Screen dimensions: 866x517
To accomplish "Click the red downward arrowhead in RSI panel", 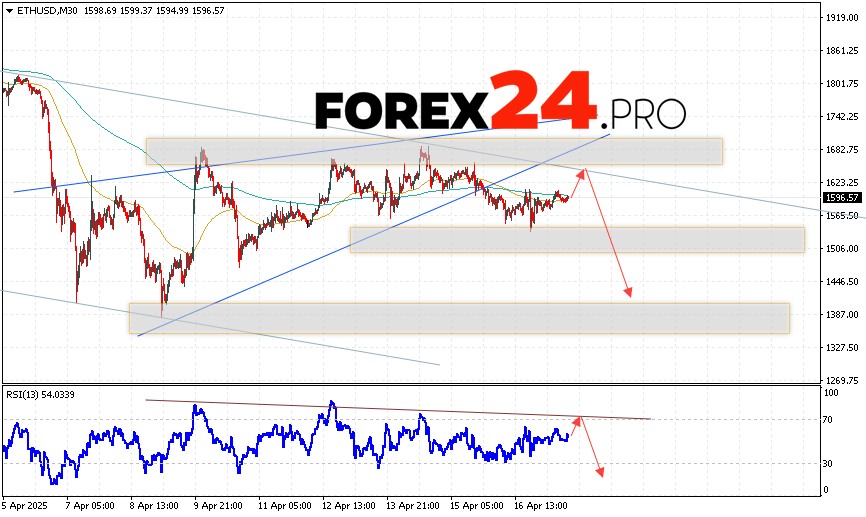I will (600, 470).
